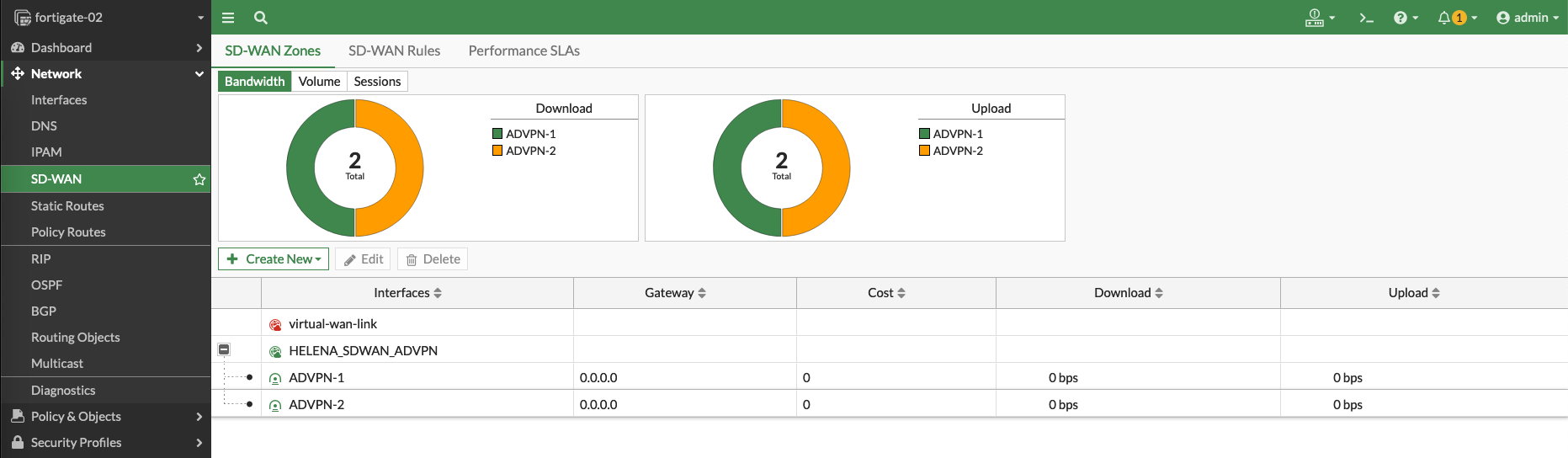Click the ADVPN-1 interface icon

[275, 379]
